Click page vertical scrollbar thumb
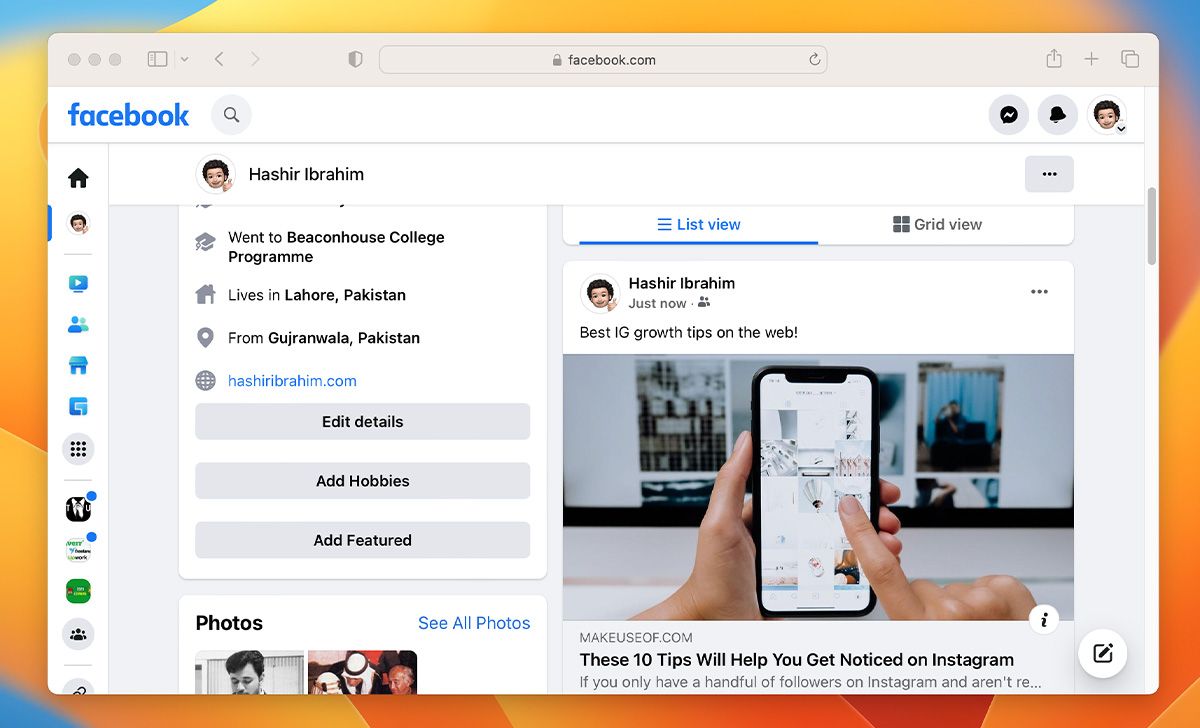This screenshot has height=728, width=1200. tap(1152, 227)
